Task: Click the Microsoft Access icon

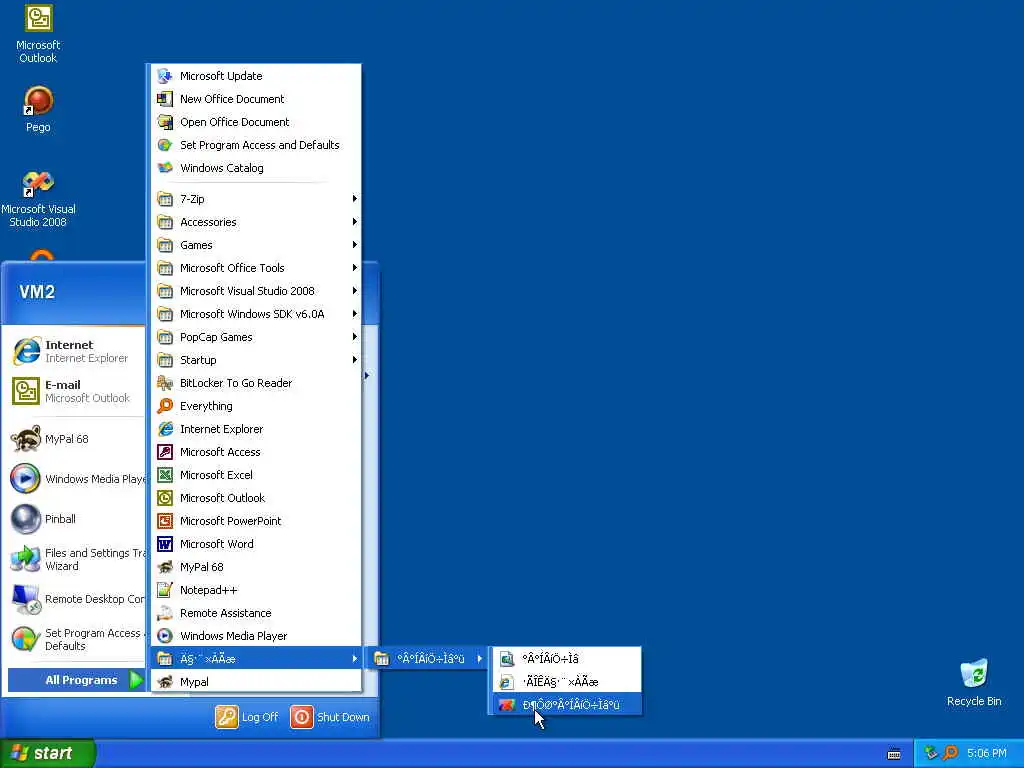Action: pos(165,452)
